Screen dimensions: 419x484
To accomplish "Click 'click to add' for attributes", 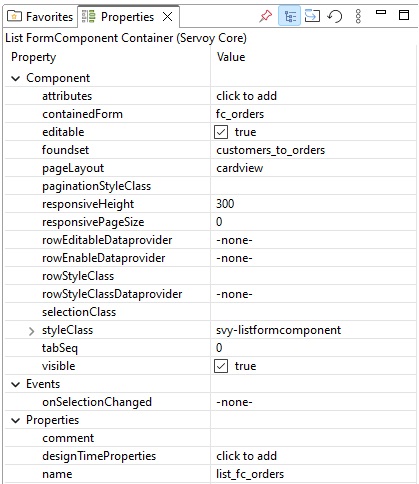I will [247, 96].
